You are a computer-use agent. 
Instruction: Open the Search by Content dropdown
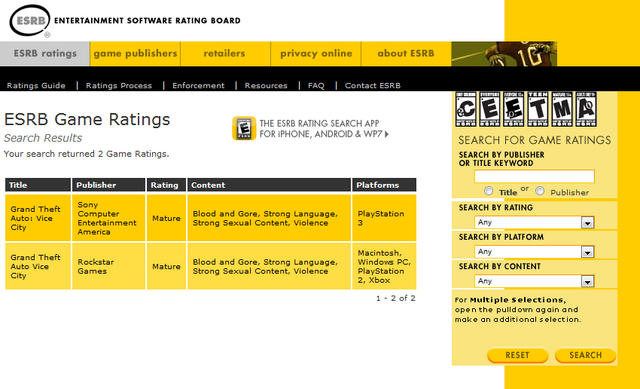[534, 281]
